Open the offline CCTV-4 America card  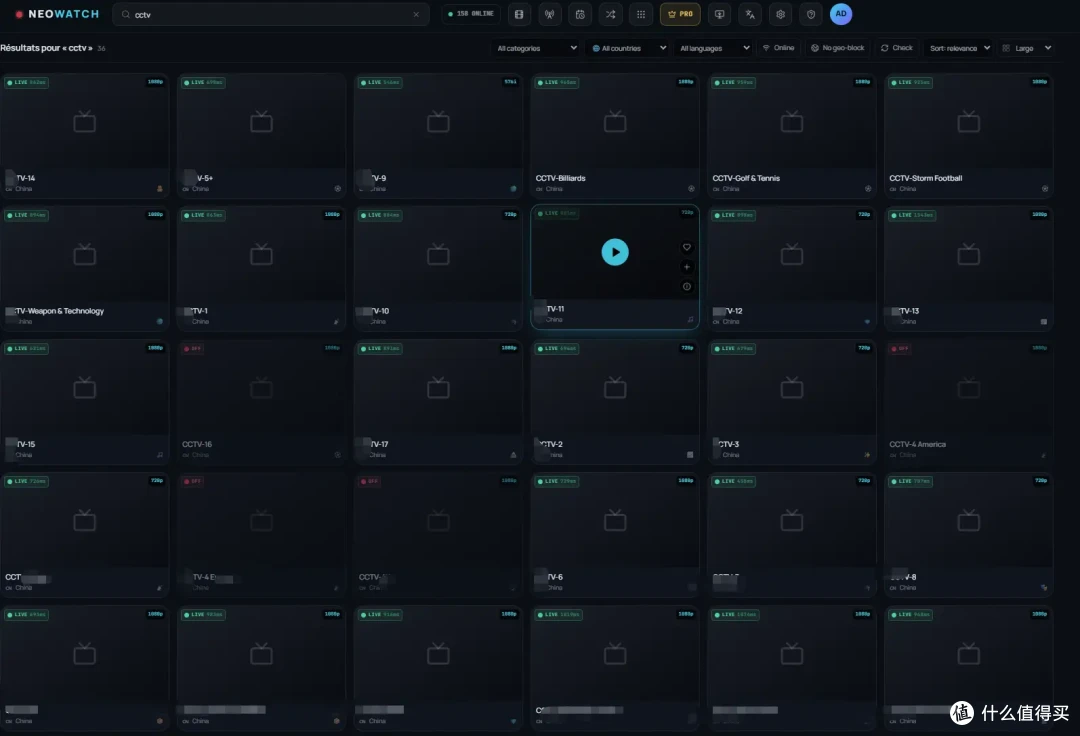[968, 402]
